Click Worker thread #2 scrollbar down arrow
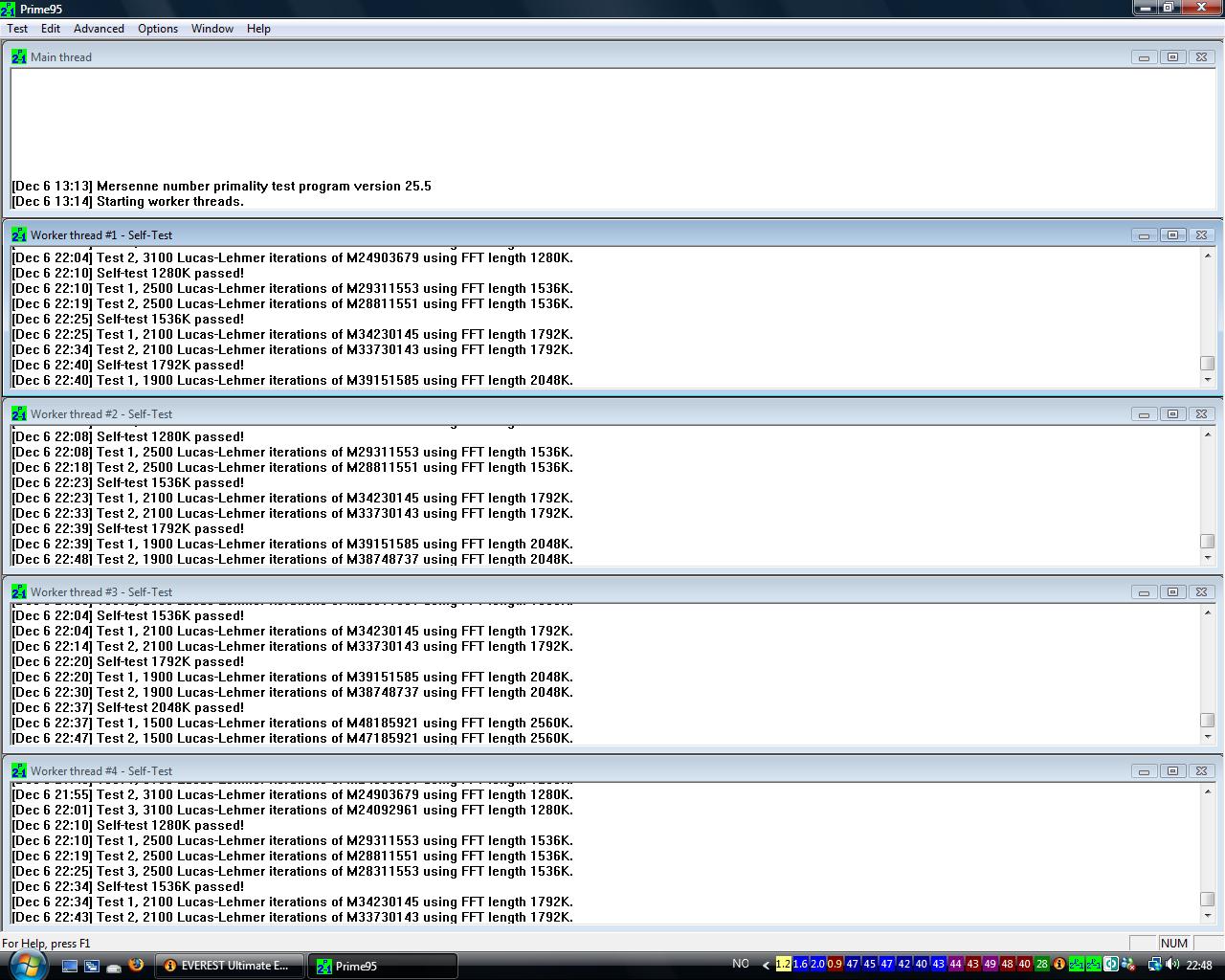1225x980 pixels. pos(1208,558)
